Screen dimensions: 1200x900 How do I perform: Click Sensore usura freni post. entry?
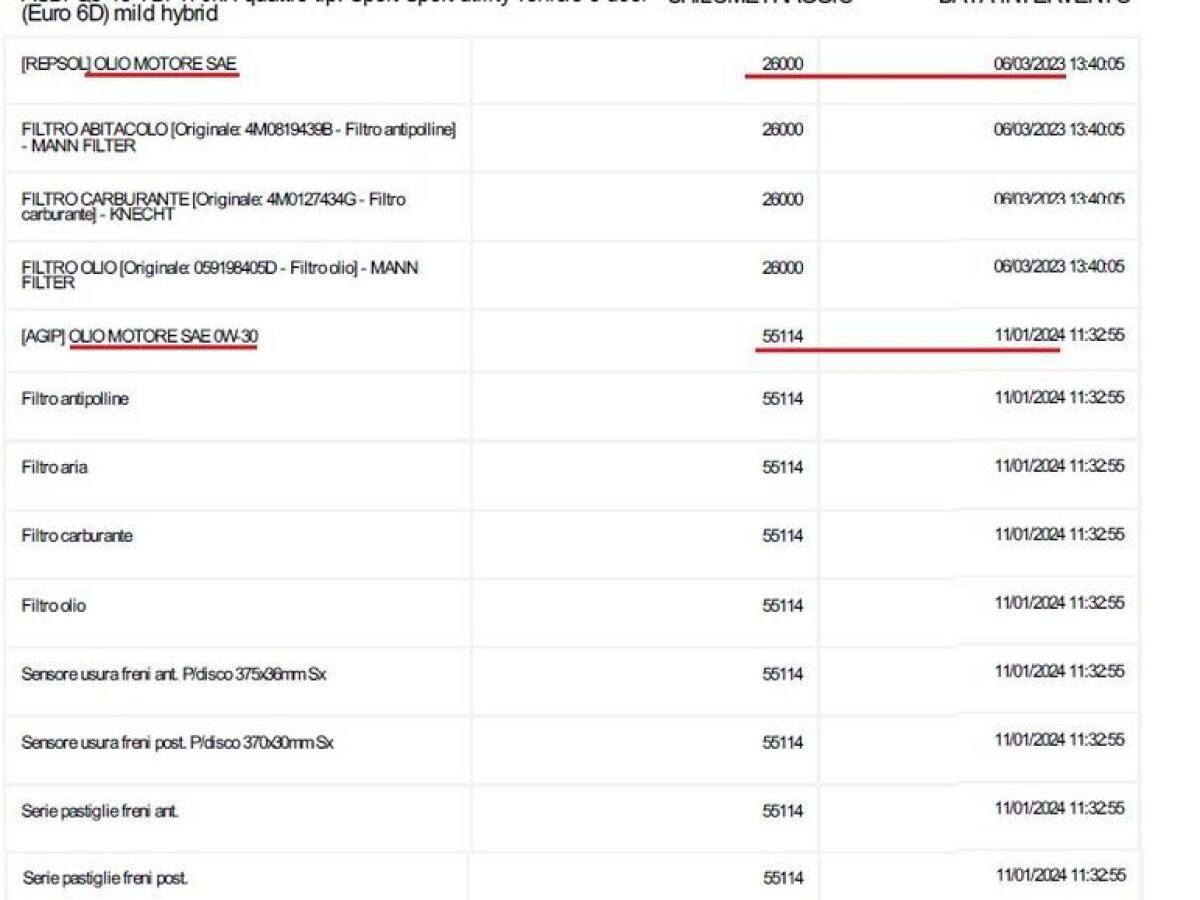pyautogui.click(x=177, y=743)
